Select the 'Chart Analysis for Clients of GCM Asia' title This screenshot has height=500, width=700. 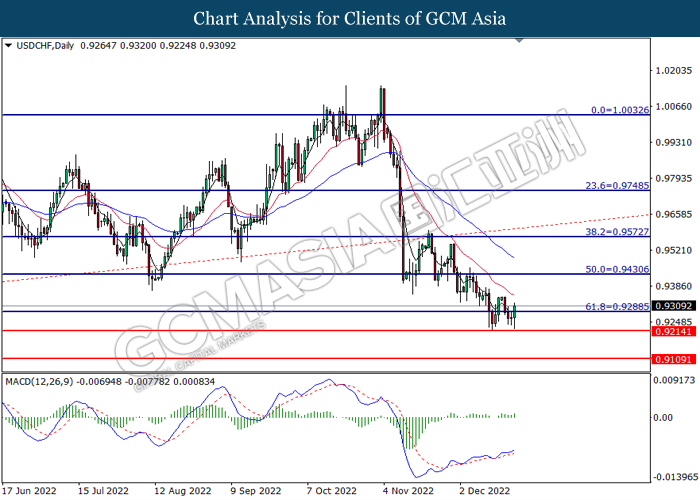tap(350, 18)
